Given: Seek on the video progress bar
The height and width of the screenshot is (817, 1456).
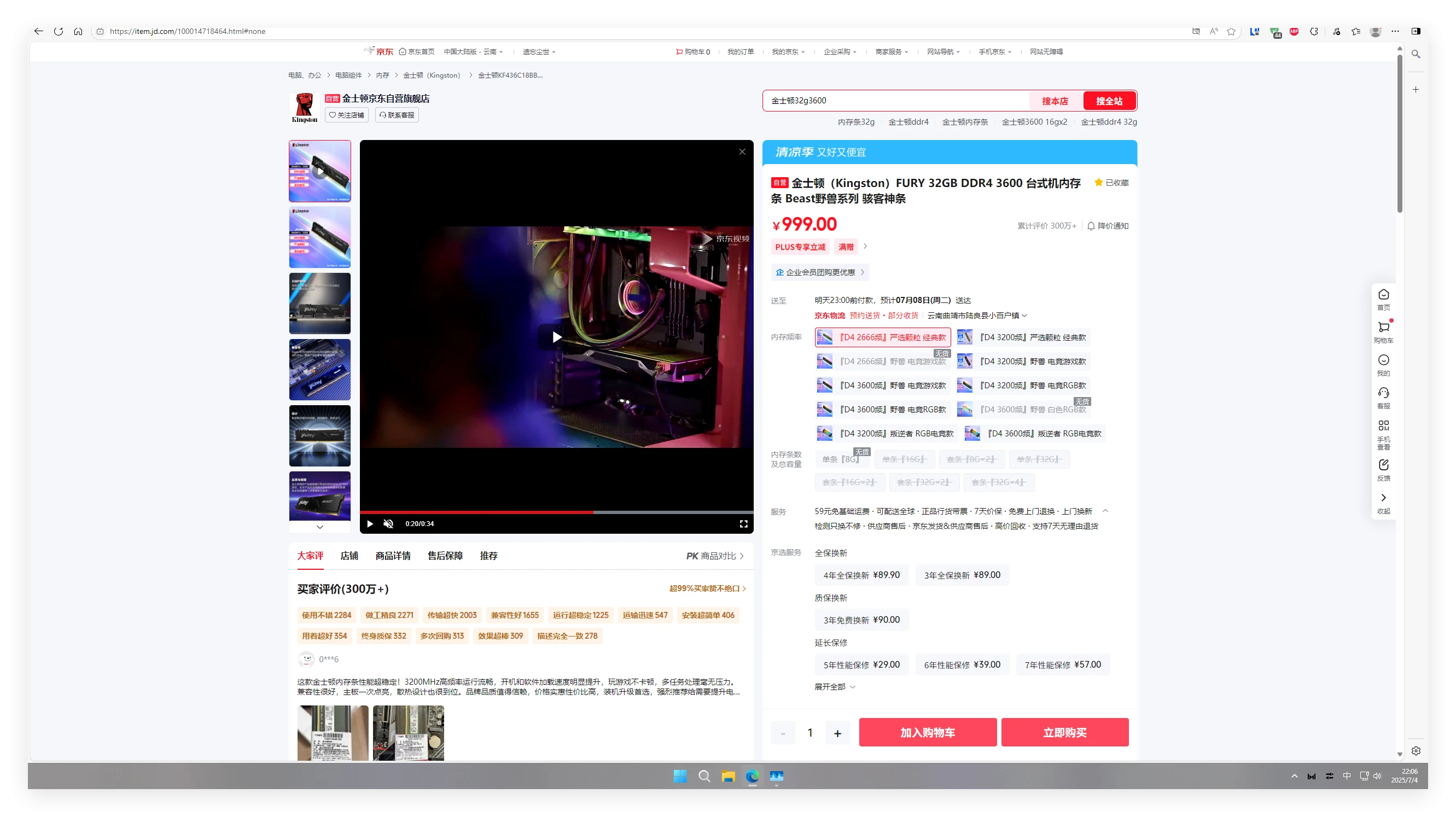Looking at the screenshot, I should coord(556,512).
